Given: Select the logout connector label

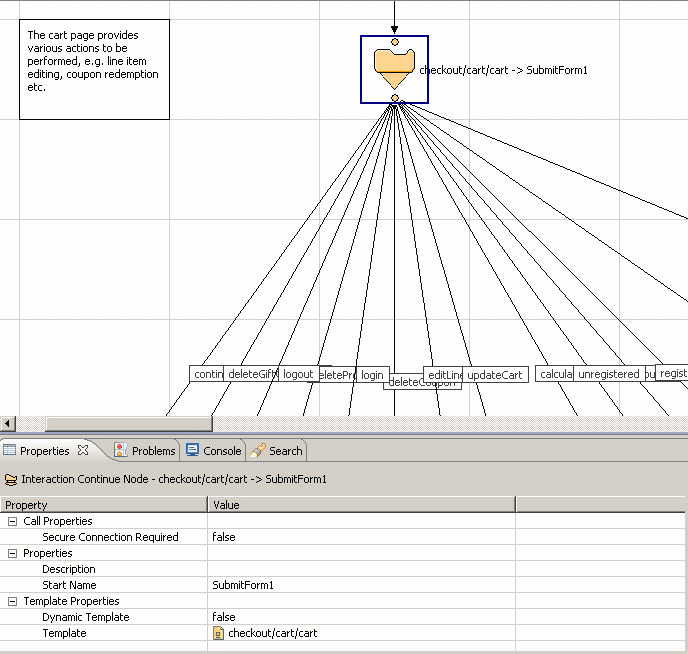Looking at the screenshot, I should click(x=298, y=374).
